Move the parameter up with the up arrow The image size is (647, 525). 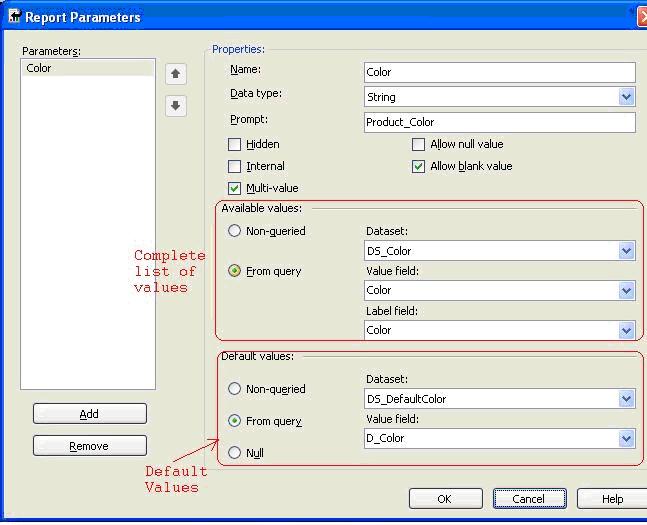coord(176,74)
